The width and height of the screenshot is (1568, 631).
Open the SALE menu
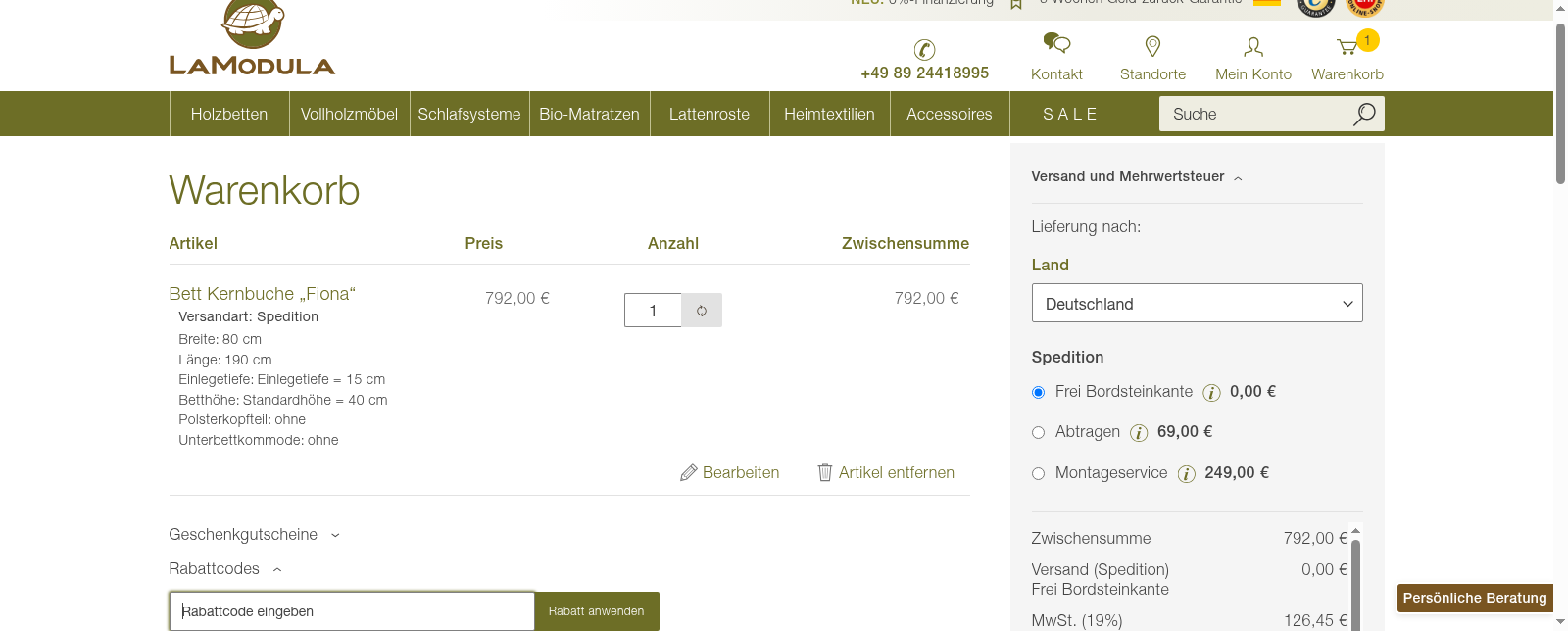pyautogui.click(x=1069, y=114)
